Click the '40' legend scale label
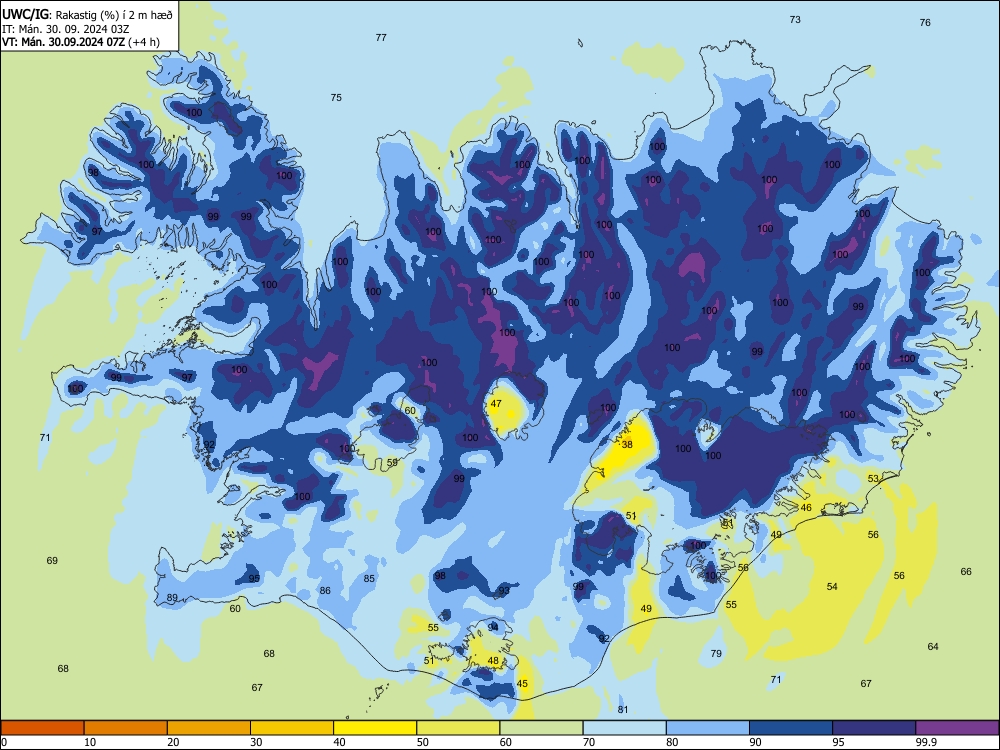This screenshot has height=750, width=1000. pos(339,742)
